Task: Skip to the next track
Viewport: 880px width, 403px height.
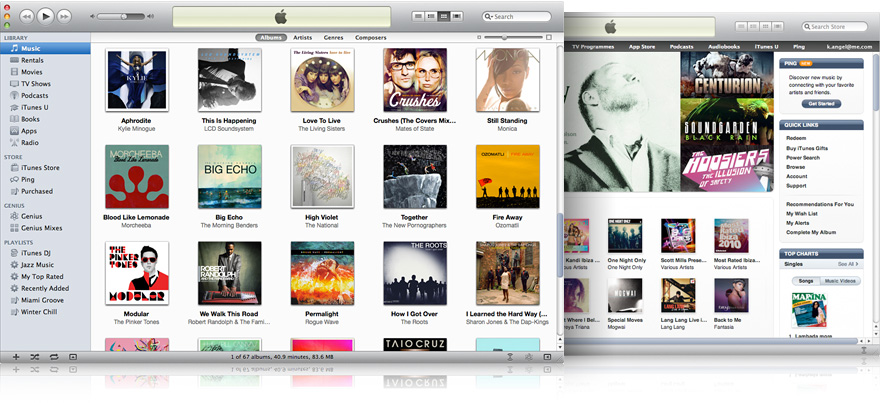Action: [x=65, y=17]
